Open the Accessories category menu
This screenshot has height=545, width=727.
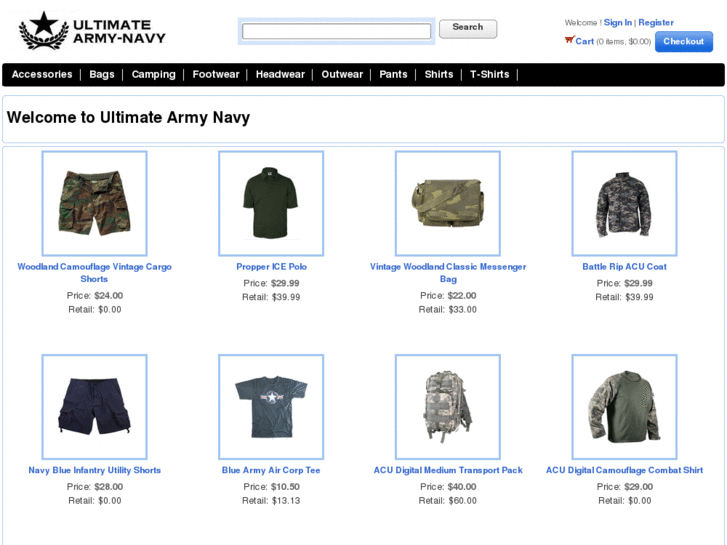click(42, 74)
